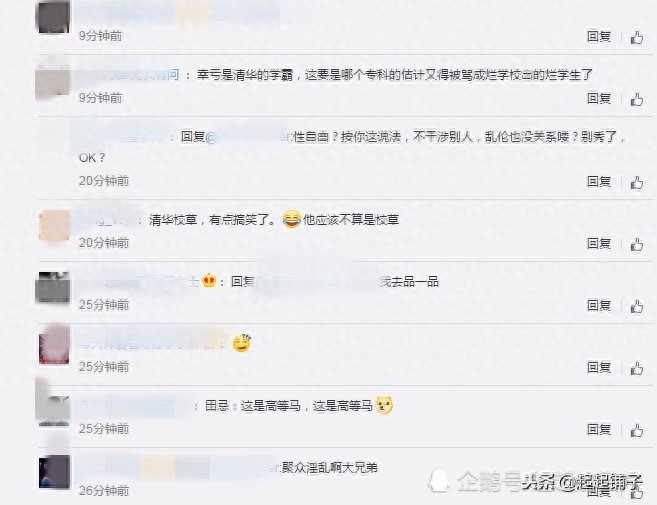Like the topmost comment from 9分钟前

pos(636,37)
